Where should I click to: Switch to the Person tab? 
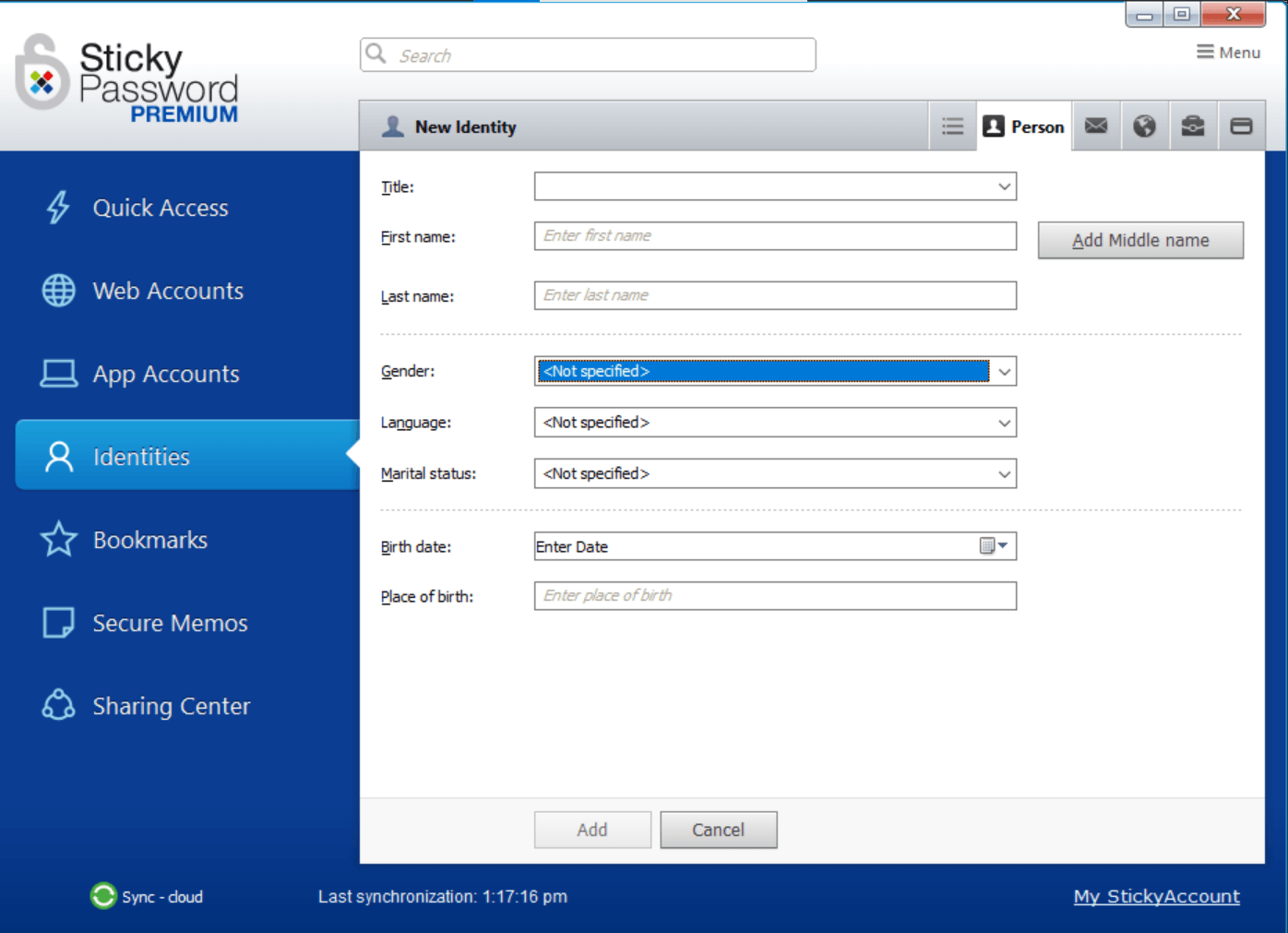[1024, 126]
